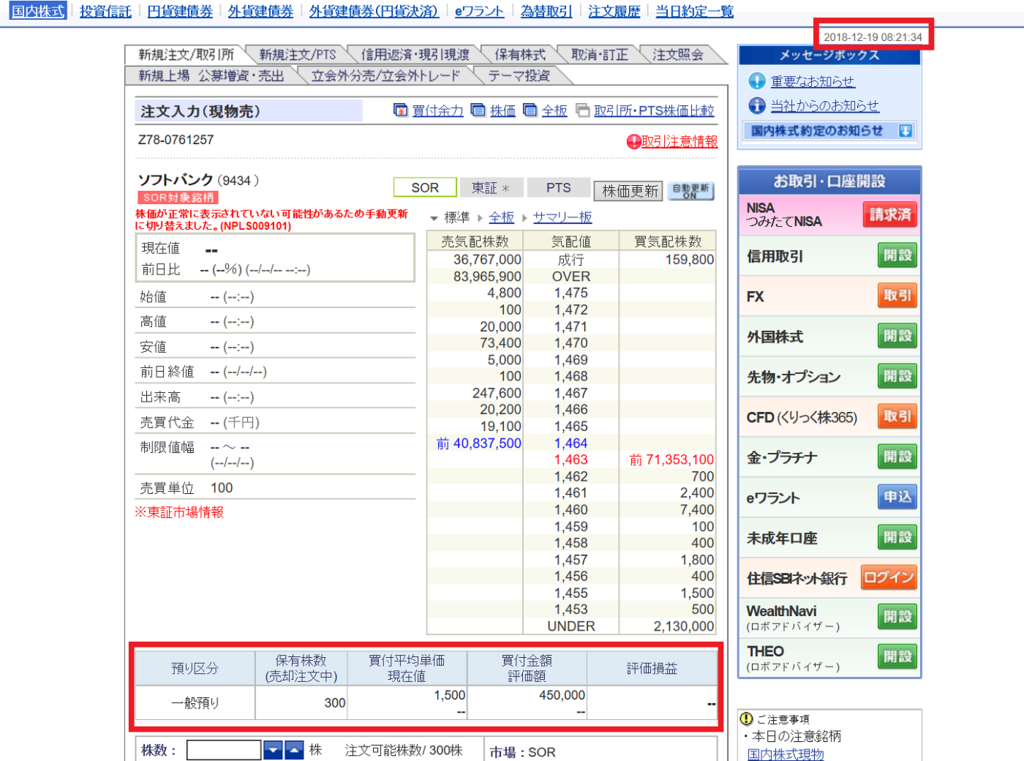Open 重要なお知らせ link

click(812, 82)
